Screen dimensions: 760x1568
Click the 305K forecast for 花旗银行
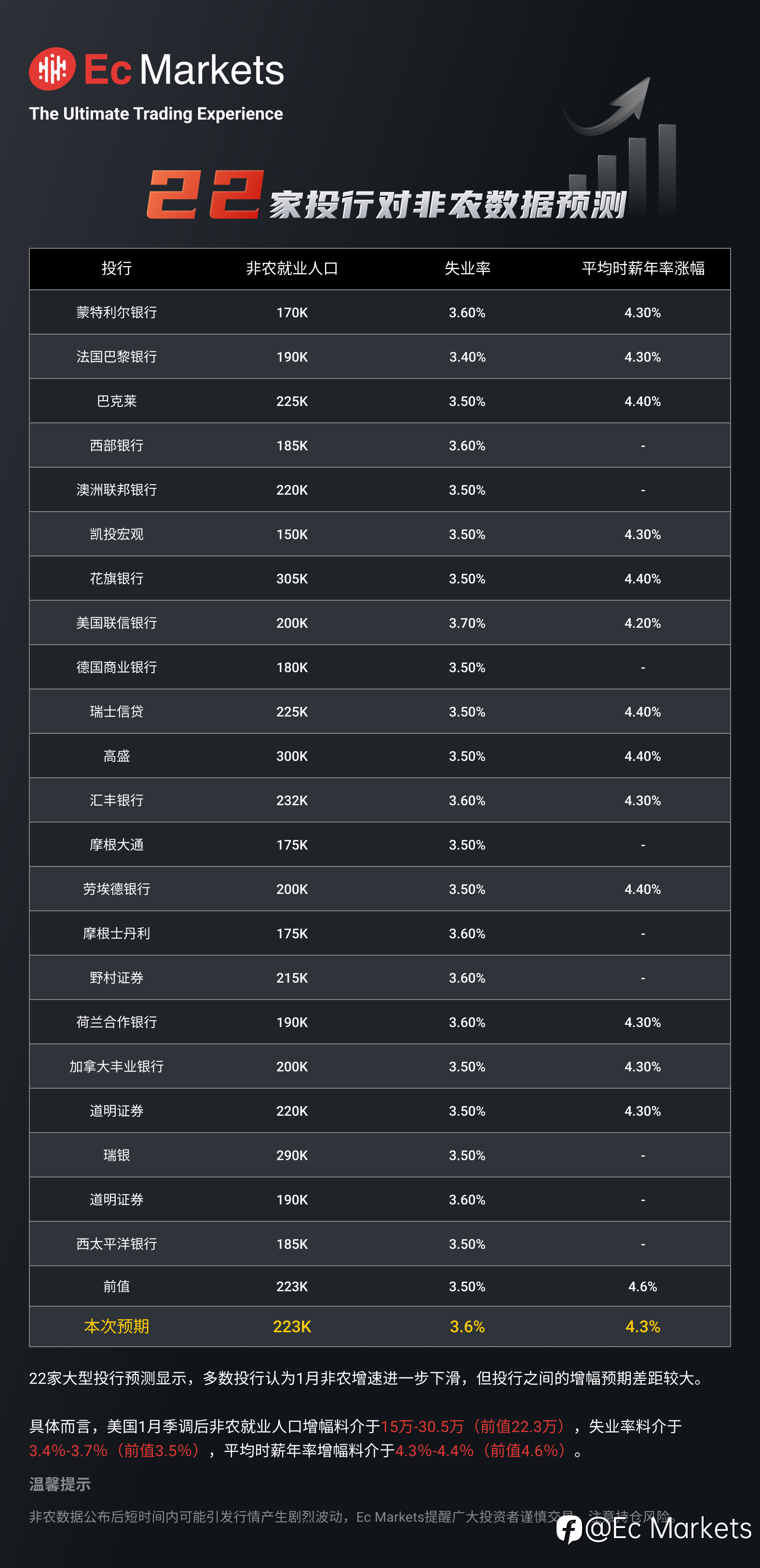[292, 579]
